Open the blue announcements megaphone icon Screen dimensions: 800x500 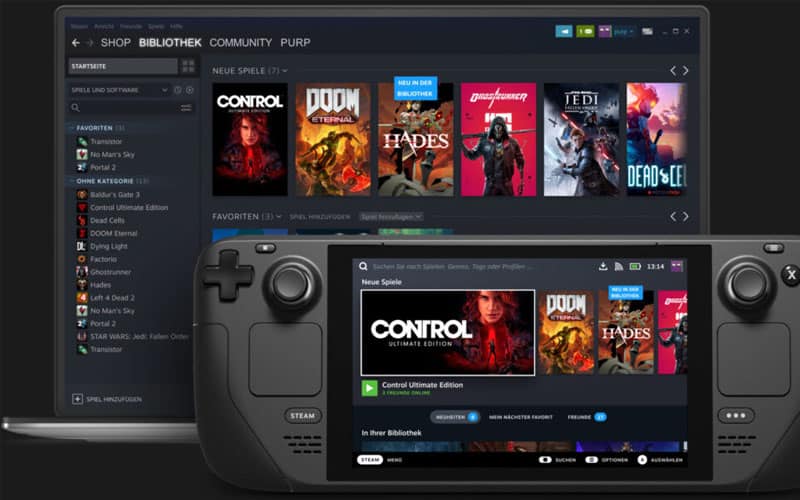[564, 32]
